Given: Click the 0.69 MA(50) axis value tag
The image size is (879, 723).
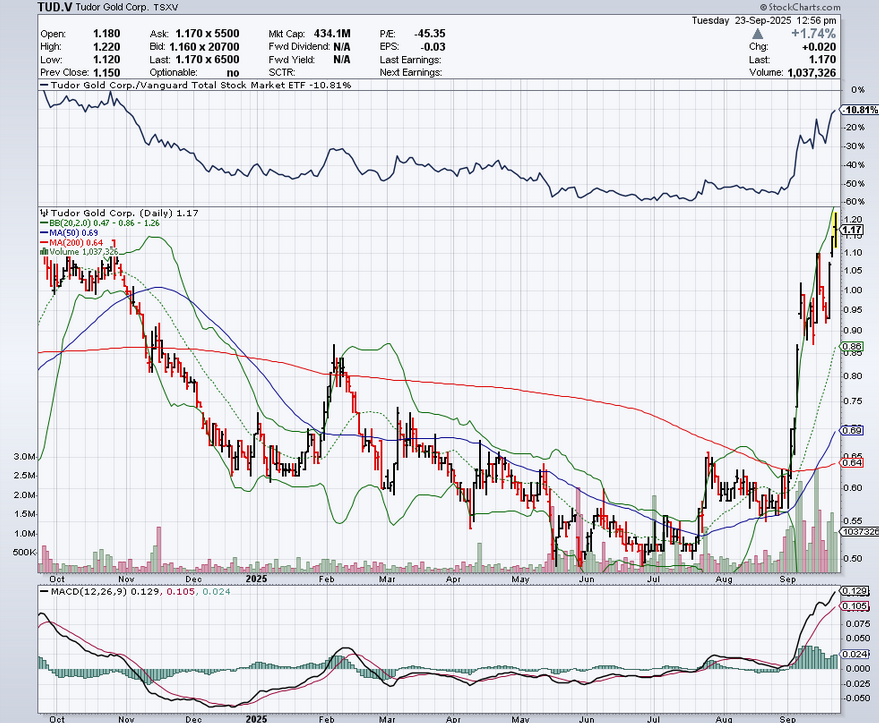Looking at the screenshot, I should (x=852, y=430).
